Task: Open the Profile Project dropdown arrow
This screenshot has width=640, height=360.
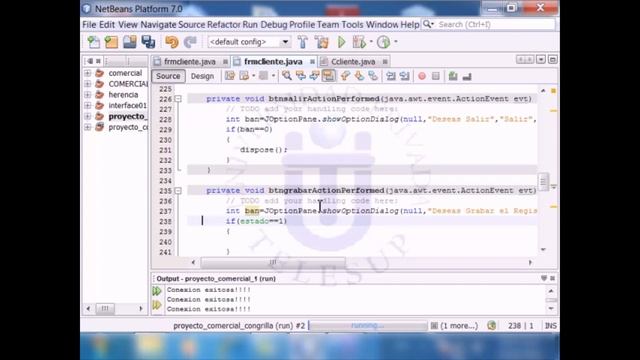Action: click(396, 42)
